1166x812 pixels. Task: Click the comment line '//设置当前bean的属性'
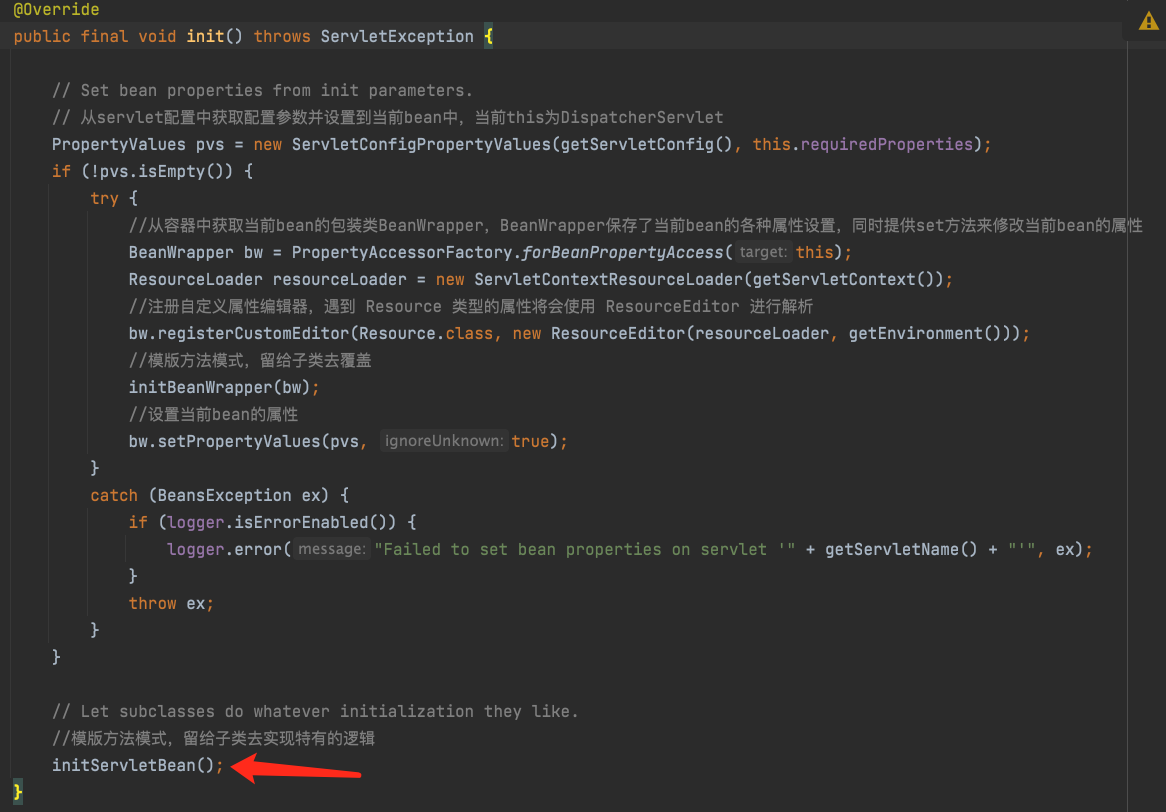213,414
